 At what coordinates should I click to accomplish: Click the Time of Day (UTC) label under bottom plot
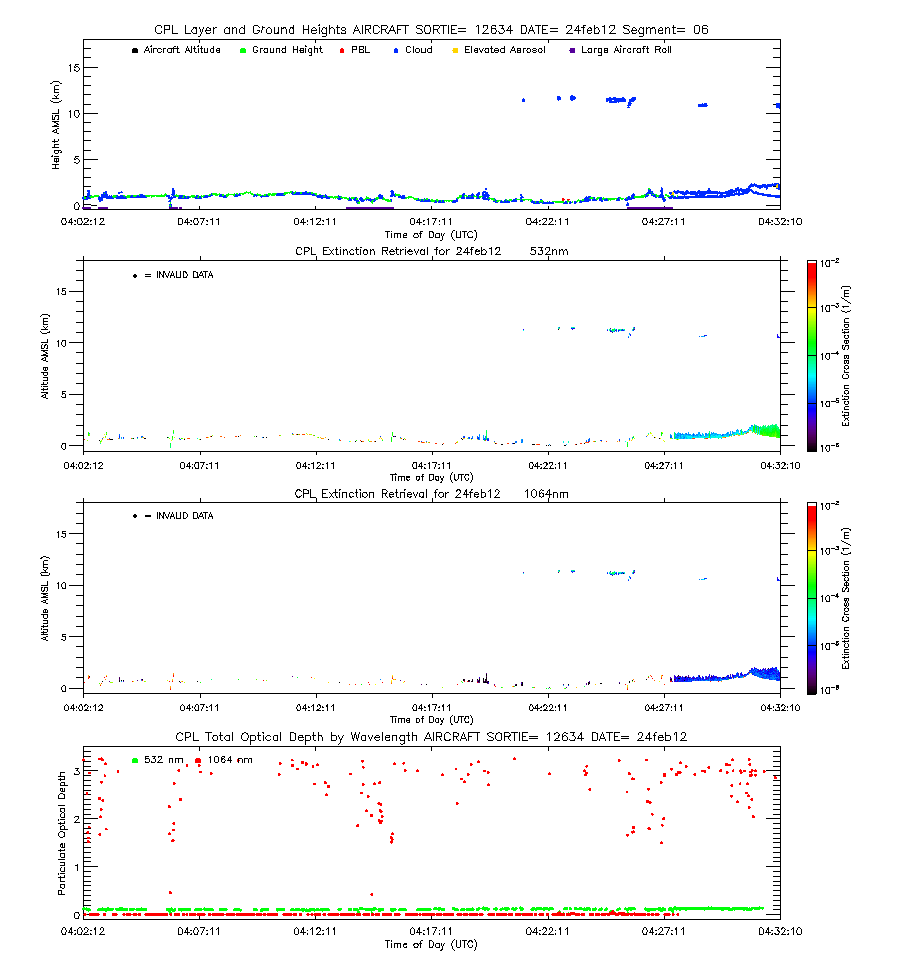coord(431,944)
